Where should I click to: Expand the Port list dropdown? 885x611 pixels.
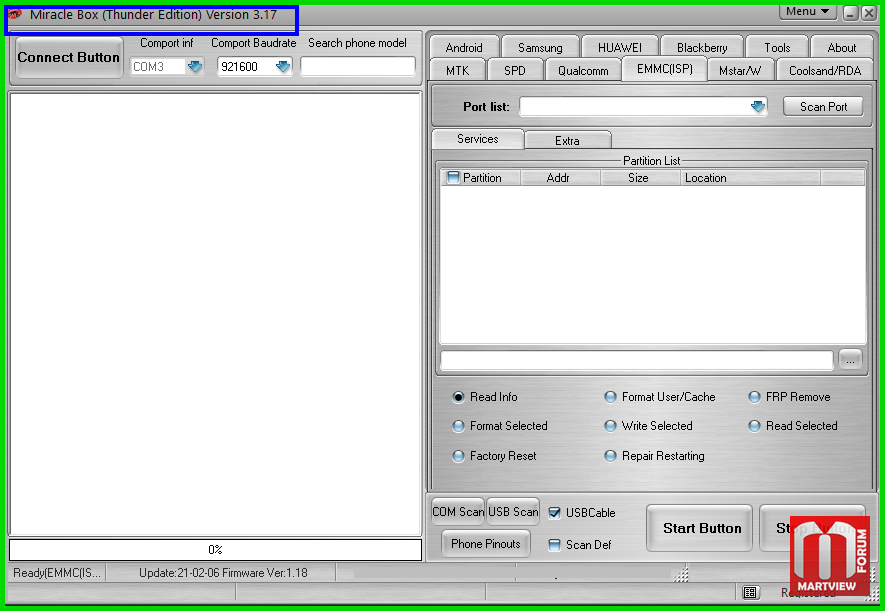757,106
